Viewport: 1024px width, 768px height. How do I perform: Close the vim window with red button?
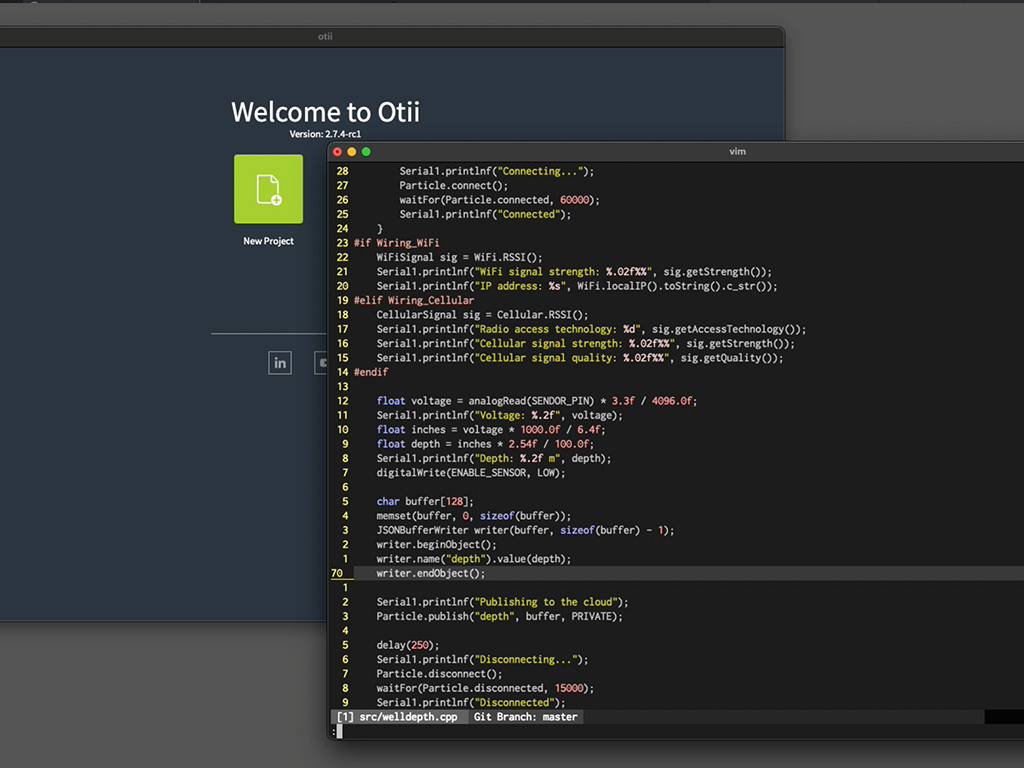point(338,152)
